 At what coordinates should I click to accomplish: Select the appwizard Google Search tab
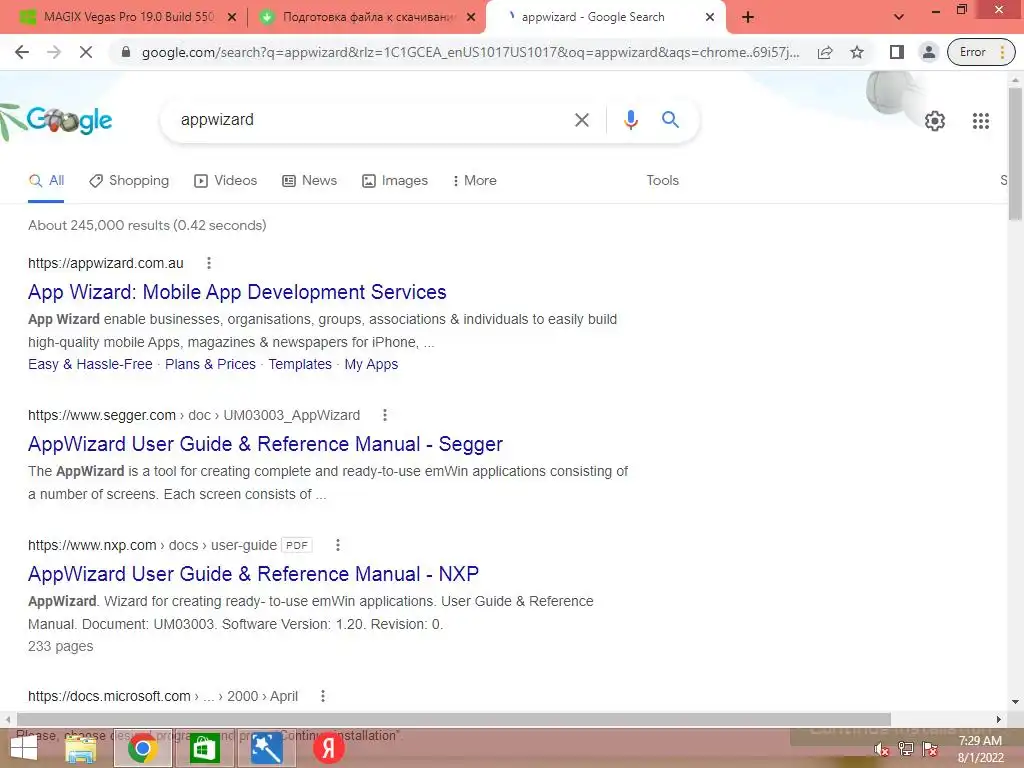coord(593,17)
